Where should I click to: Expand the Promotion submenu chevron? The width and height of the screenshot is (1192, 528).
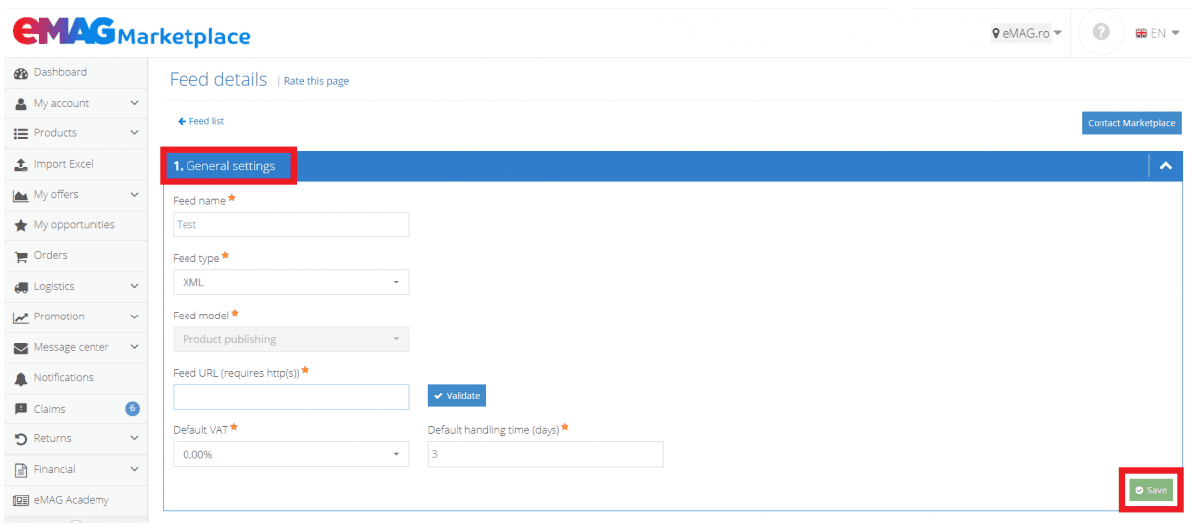(x=135, y=317)
